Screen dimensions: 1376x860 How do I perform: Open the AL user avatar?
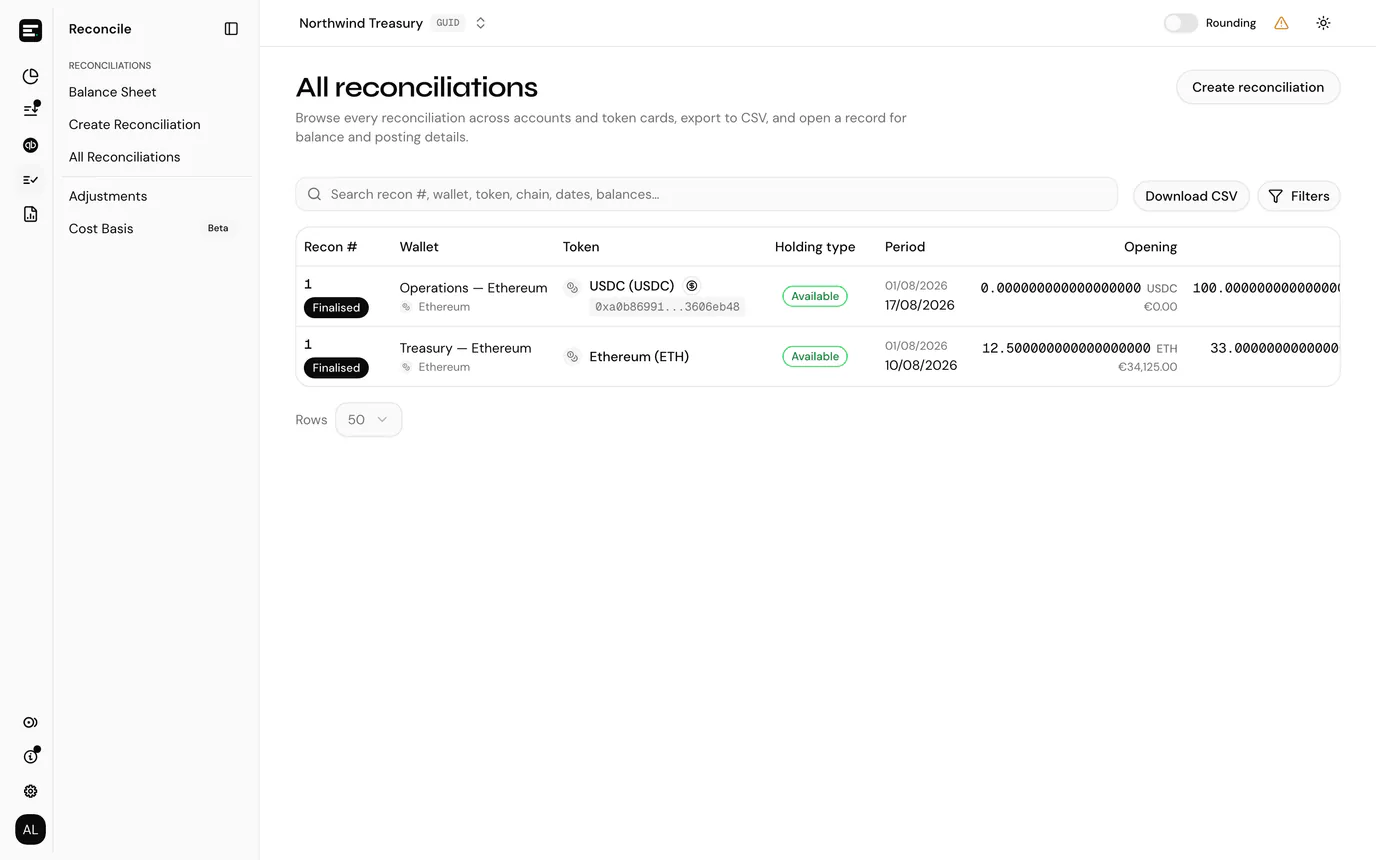pos(31,830)
